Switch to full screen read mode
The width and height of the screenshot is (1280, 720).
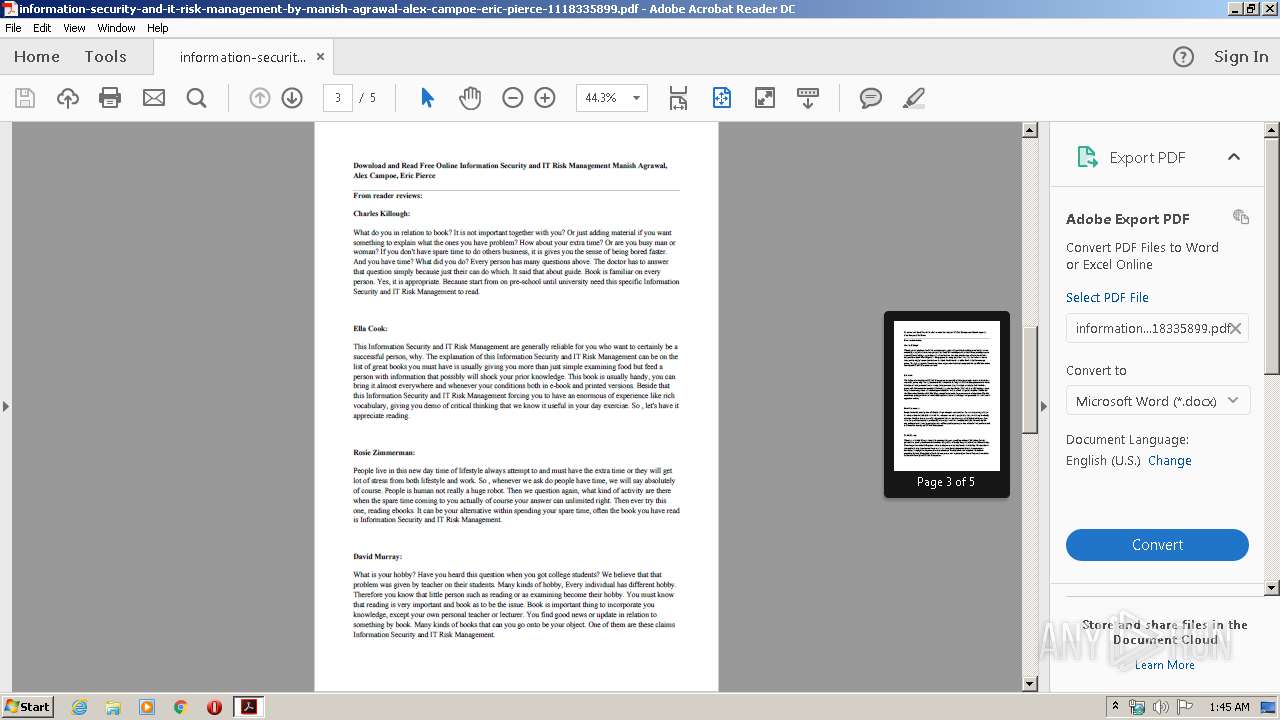pos(765,98)
